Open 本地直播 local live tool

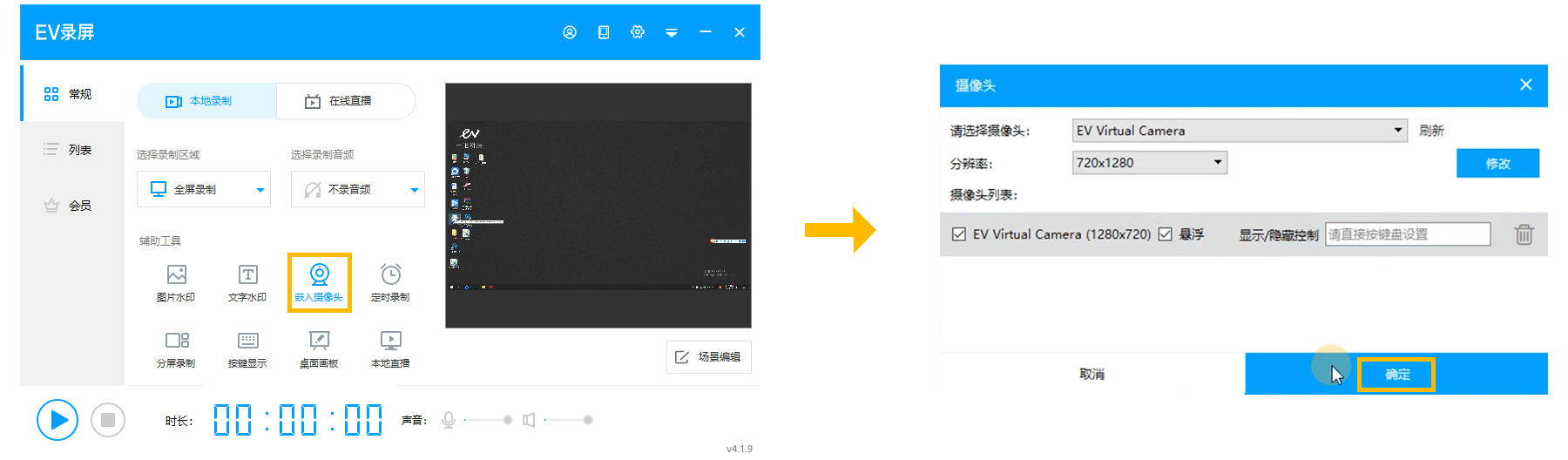coord(390,349)
